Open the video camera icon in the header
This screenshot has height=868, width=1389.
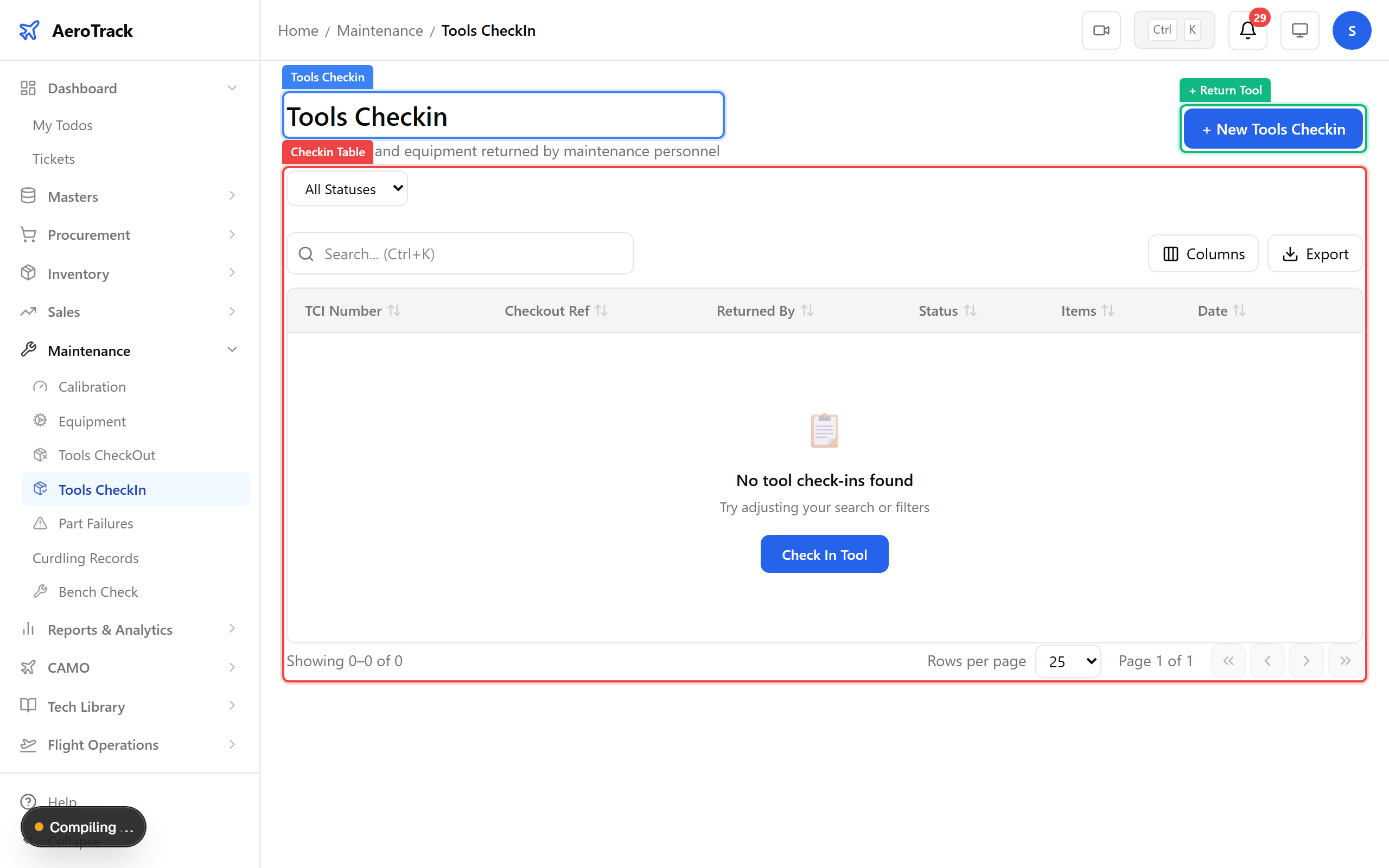(x=1101, y=30)
